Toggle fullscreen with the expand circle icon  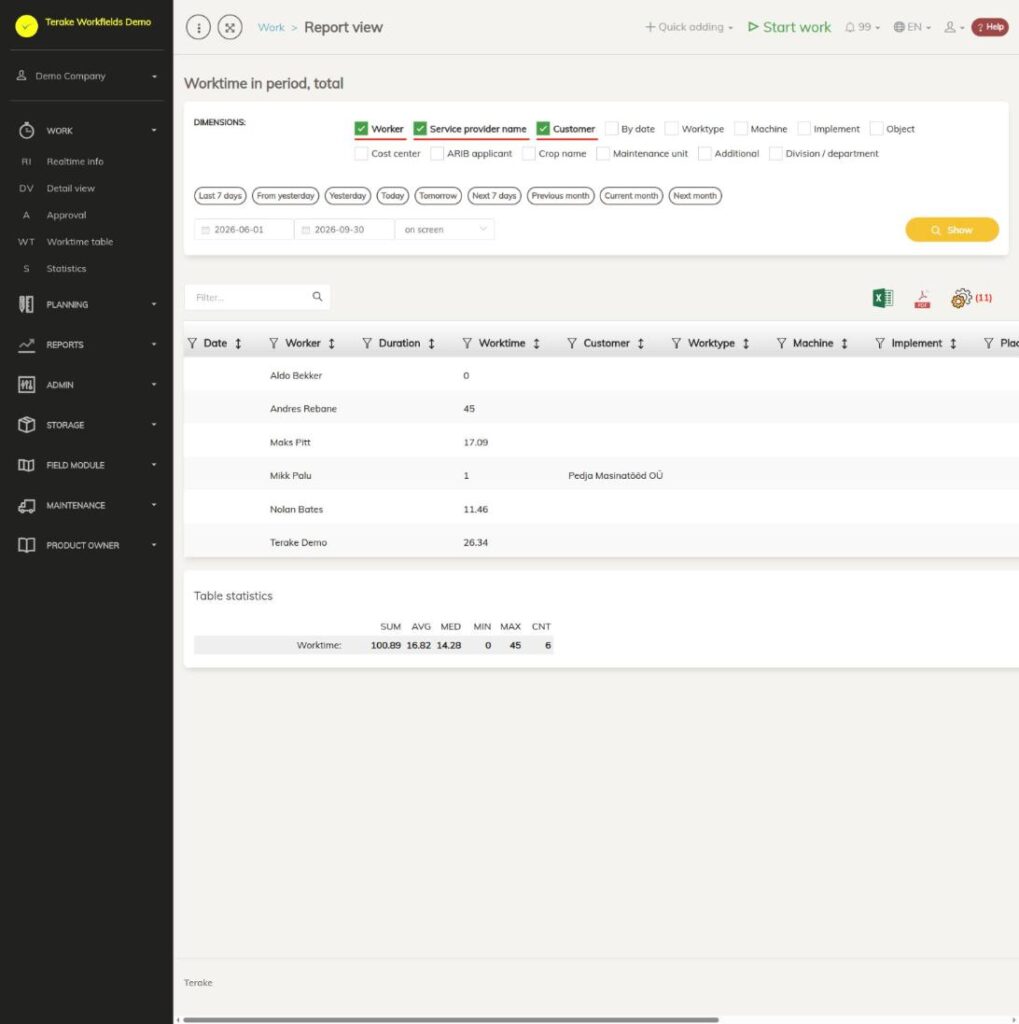pyautogui.click(x=230, y=27)
